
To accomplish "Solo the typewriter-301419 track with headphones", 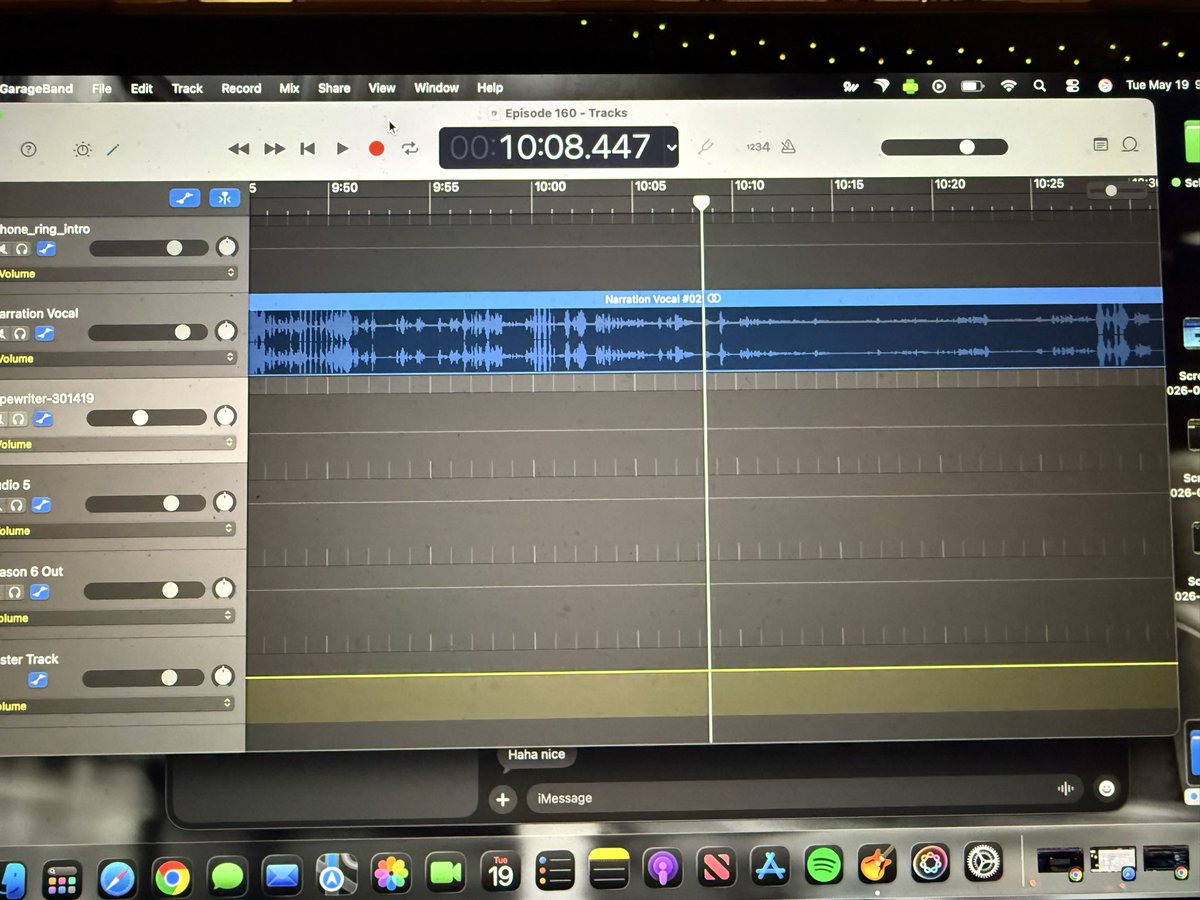I will (x=19, y=419).
